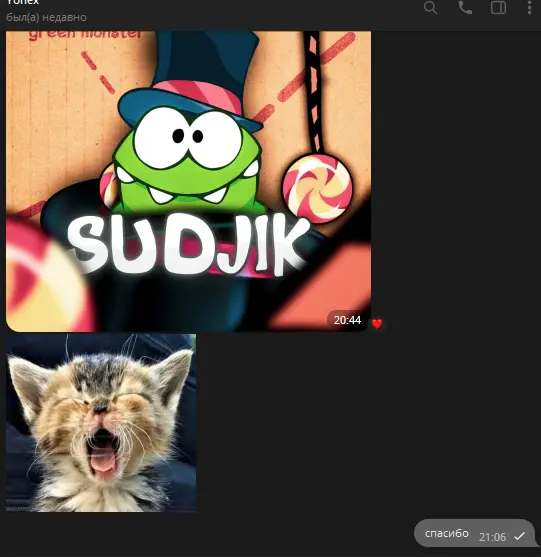
Task: Toggle the right sidebar panel icon
Action: tap(498, 7)
